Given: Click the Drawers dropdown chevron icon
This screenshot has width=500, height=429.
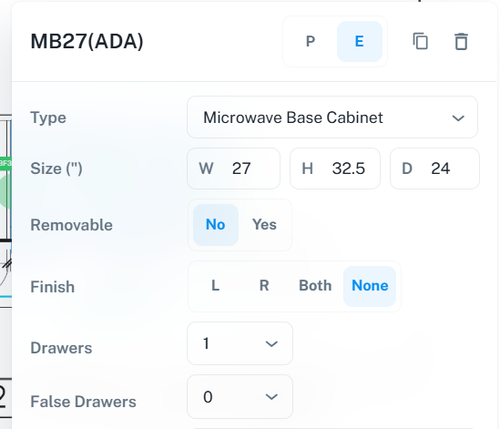Looking at the screenshot, I should 272,344.
